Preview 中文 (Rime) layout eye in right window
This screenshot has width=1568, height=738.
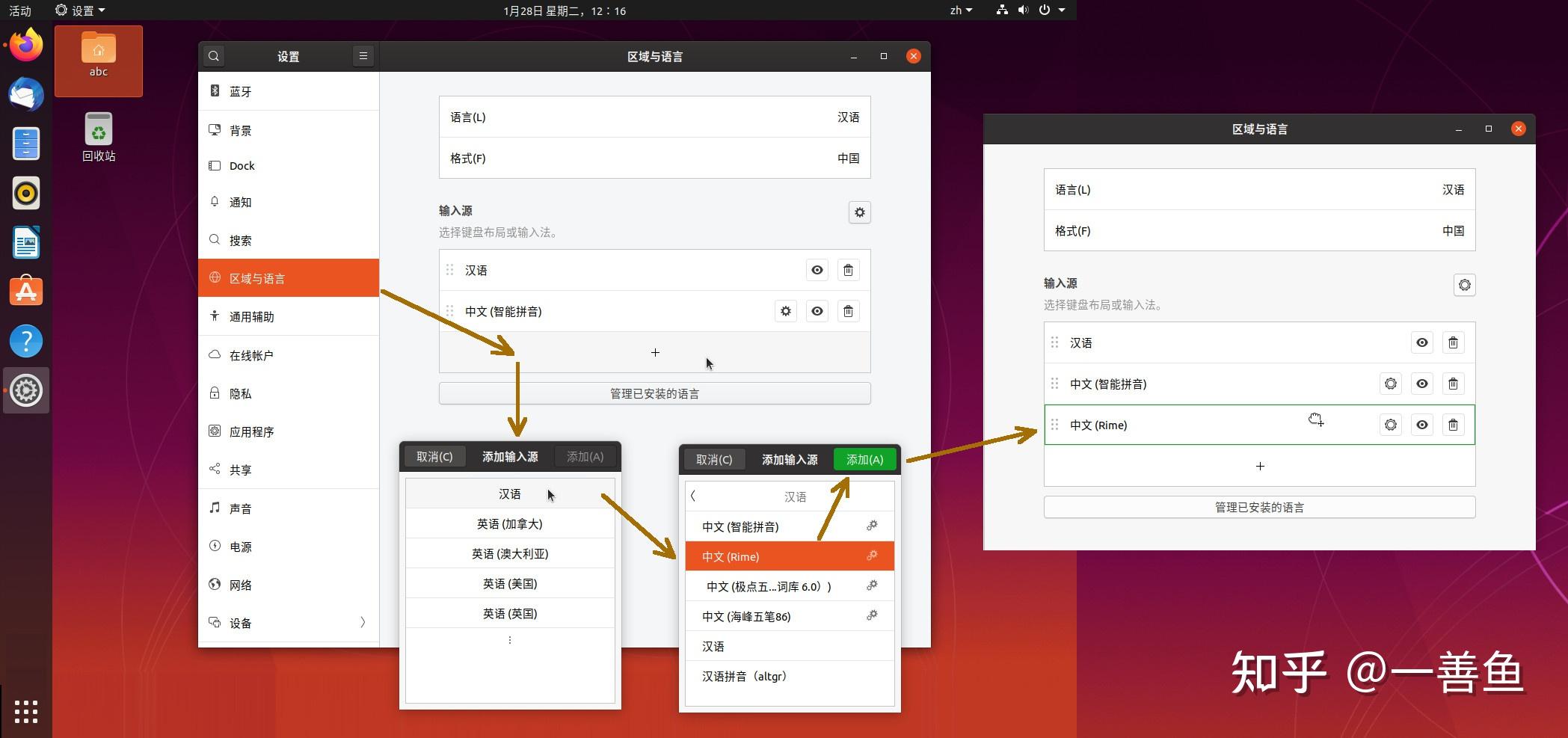[x=1422, y=425]
